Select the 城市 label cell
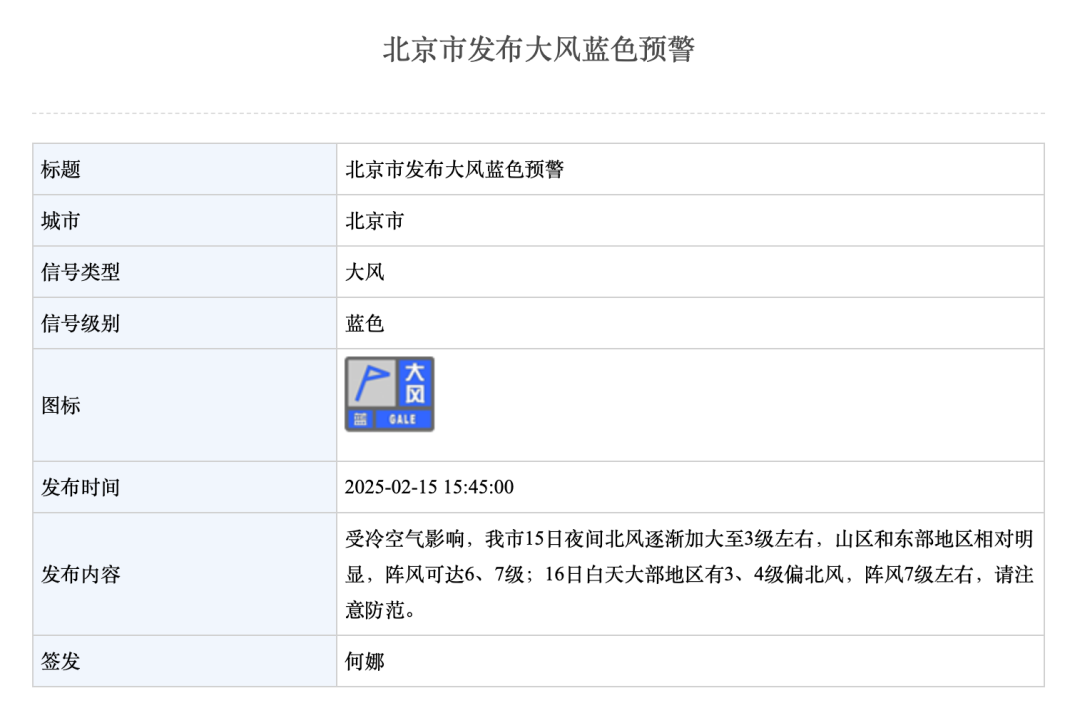1080x713 pixels. pos(61,221)
